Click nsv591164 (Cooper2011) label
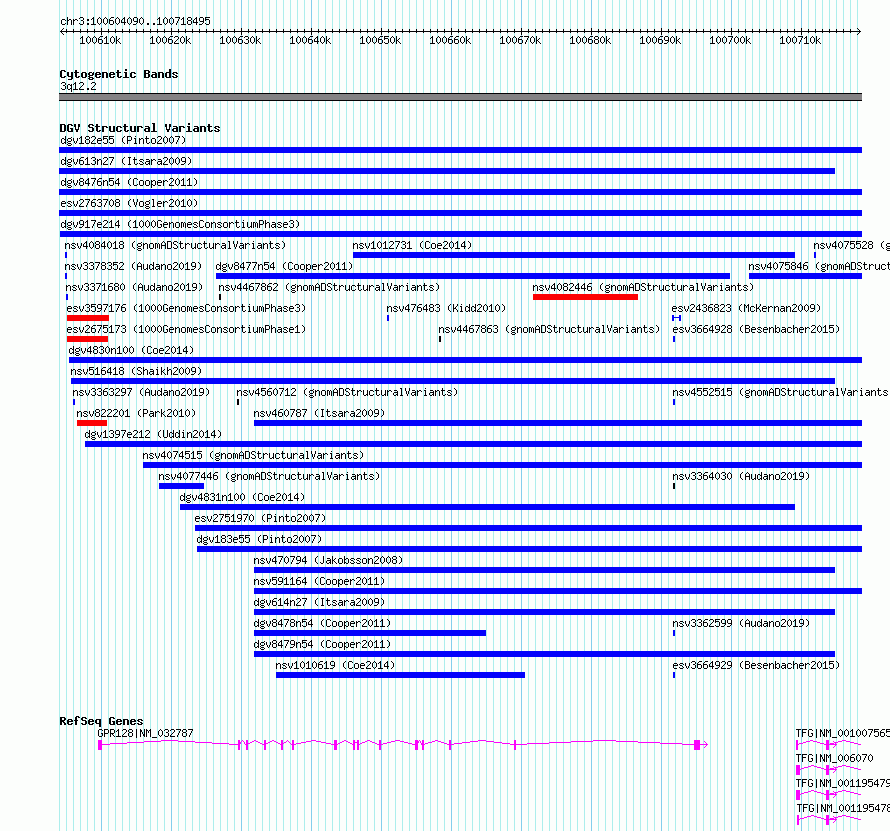The height and width of the screenshot is (831, 890). point(319,581)
